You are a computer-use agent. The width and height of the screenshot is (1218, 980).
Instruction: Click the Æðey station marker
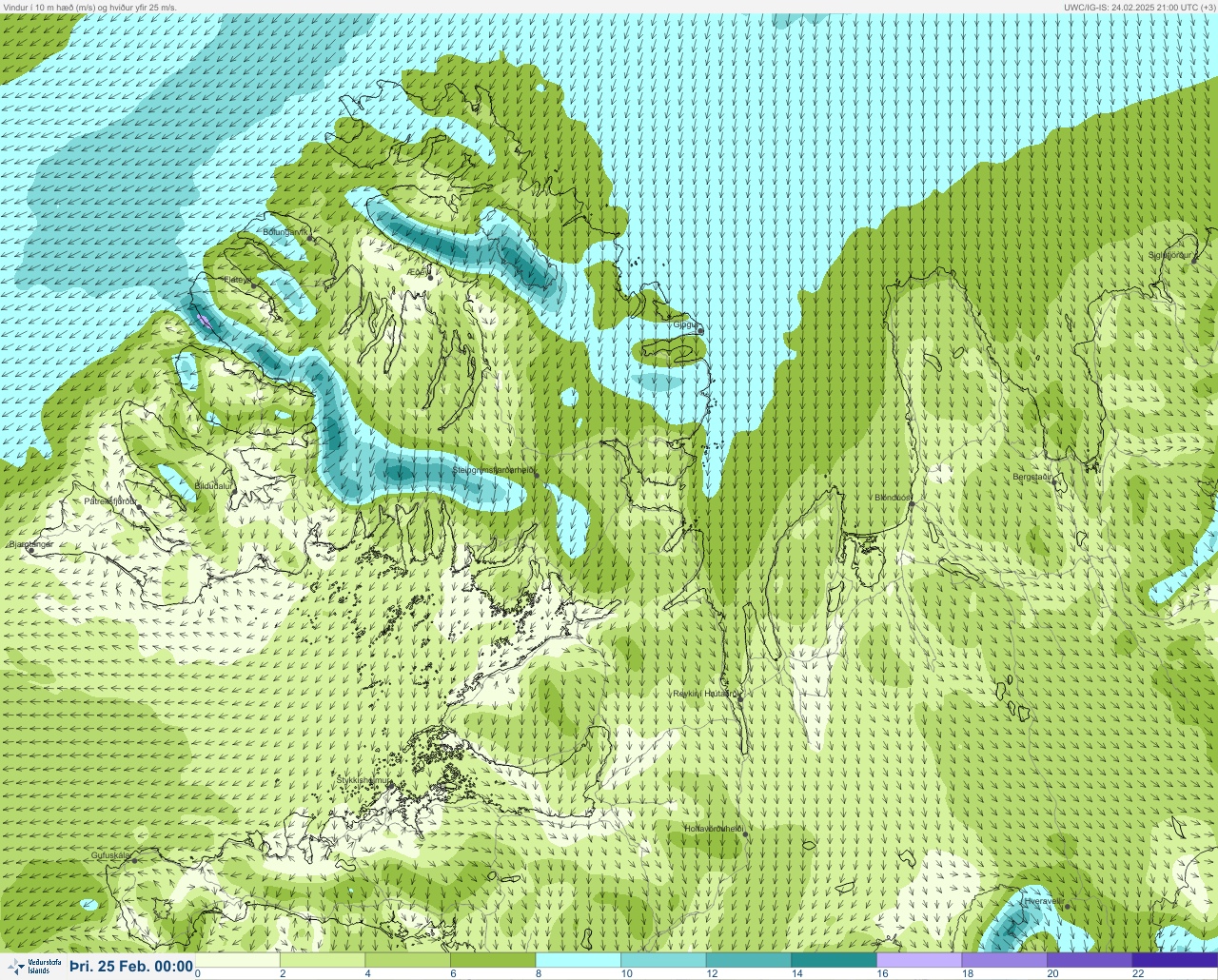click(x=430, y=278)
